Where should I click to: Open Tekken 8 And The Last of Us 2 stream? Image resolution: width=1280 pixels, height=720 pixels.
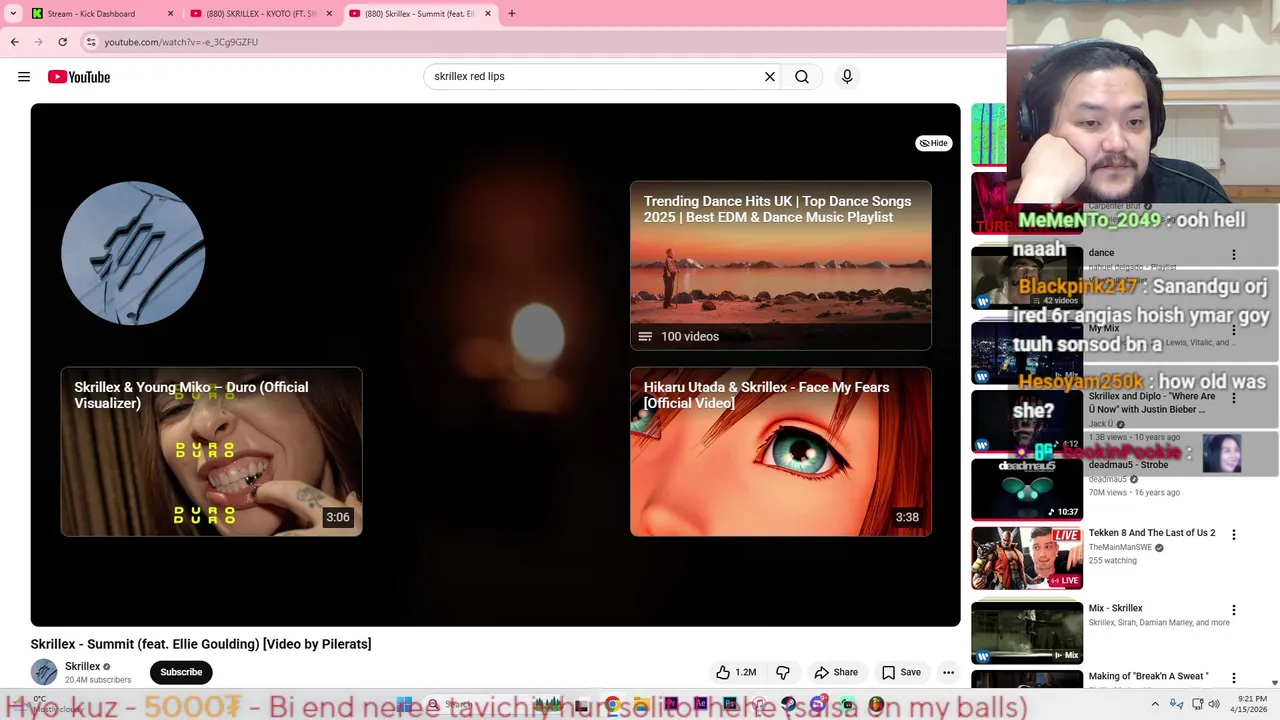click(1152, 533)
